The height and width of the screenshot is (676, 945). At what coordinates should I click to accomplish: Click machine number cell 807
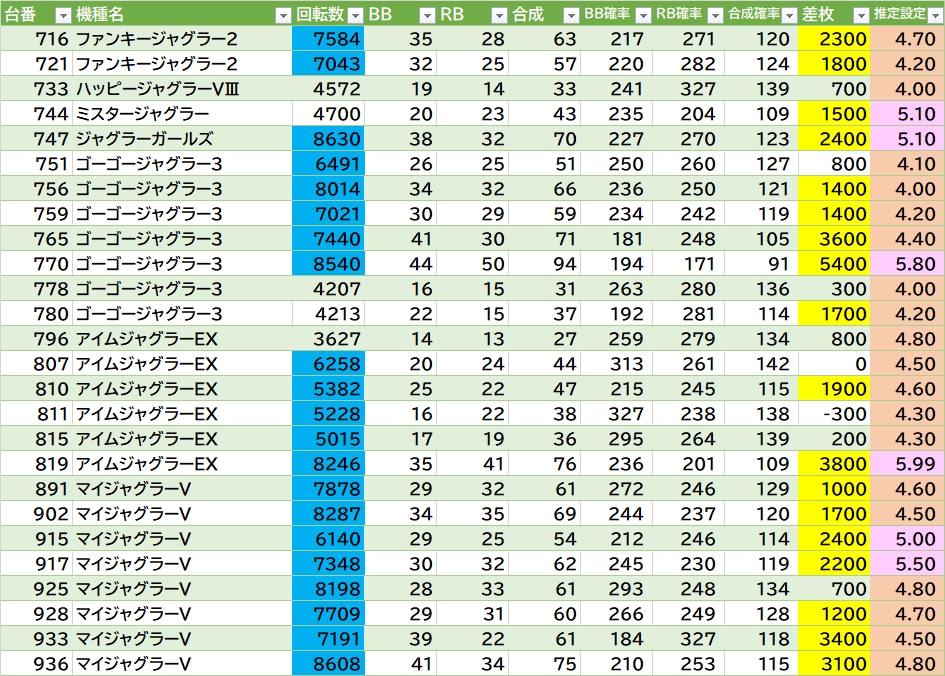pos(37,363)
